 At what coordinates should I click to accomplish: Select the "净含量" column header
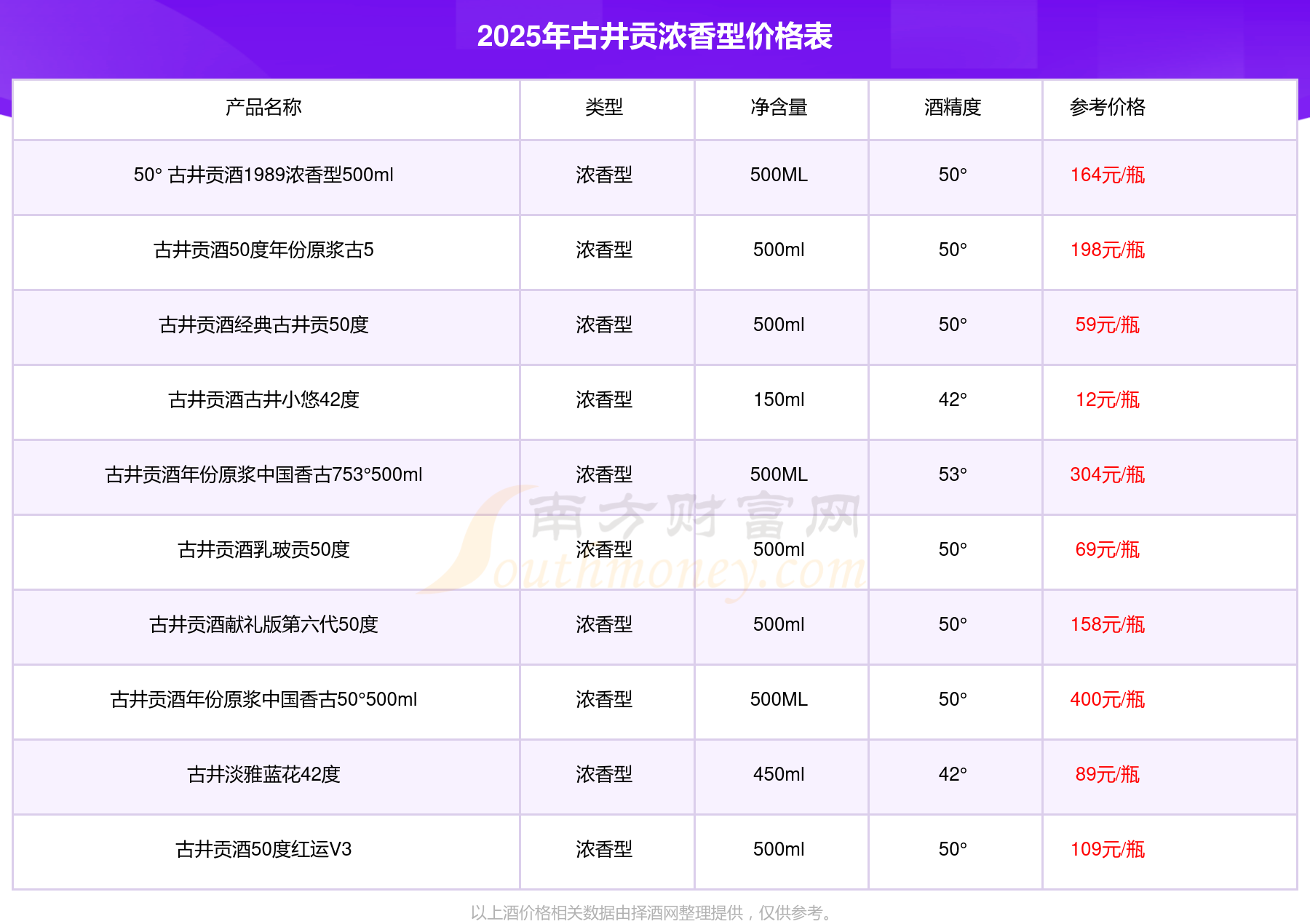(x=779, y=108)
